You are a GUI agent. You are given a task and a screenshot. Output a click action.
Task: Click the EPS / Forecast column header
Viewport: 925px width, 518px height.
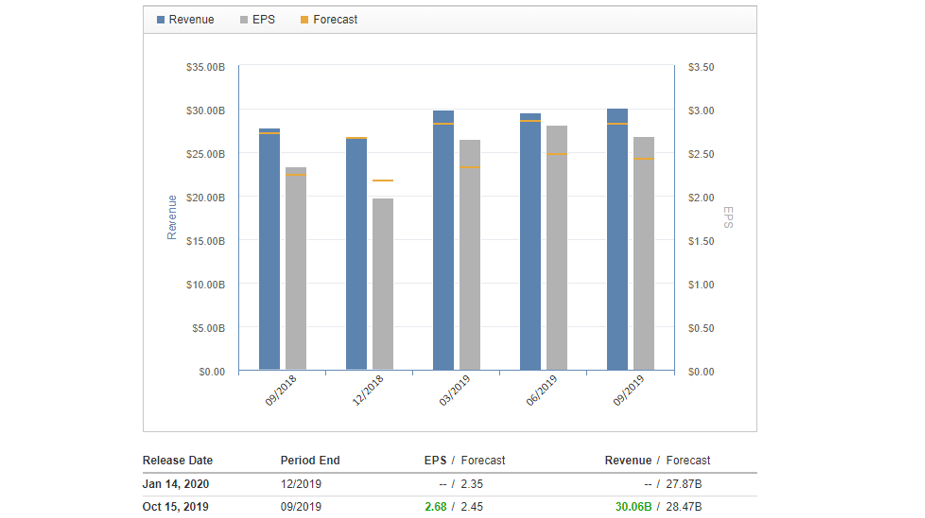point(465,461)
